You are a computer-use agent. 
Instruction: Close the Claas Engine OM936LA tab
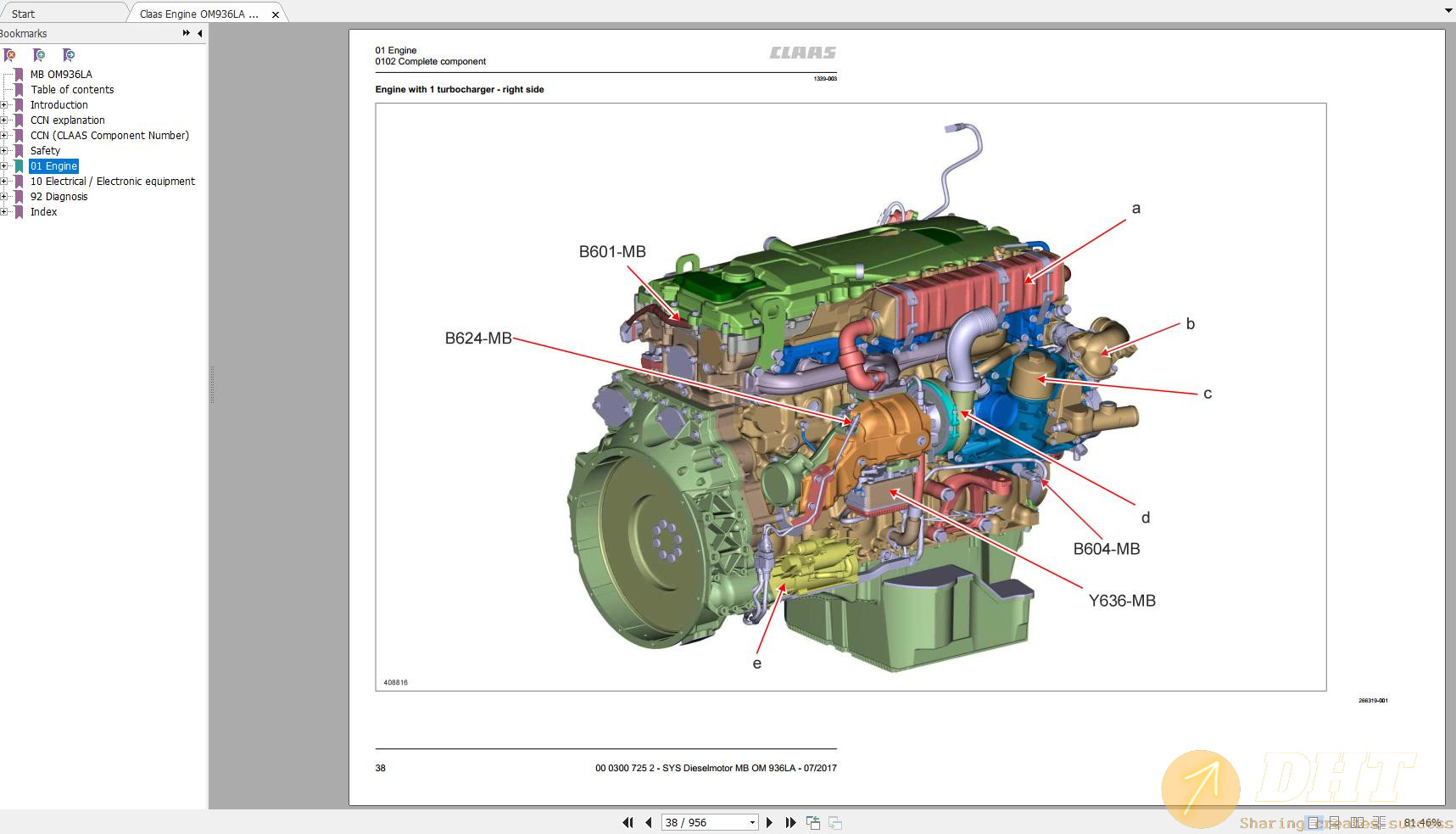click(x=276, y=14)
